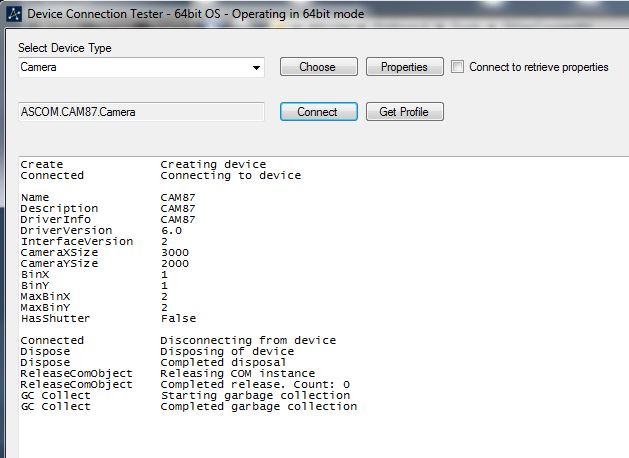629x458 pixels.
Task: Enable Connect to retrieve properties checkbox
Action: (x=457, y=67)
